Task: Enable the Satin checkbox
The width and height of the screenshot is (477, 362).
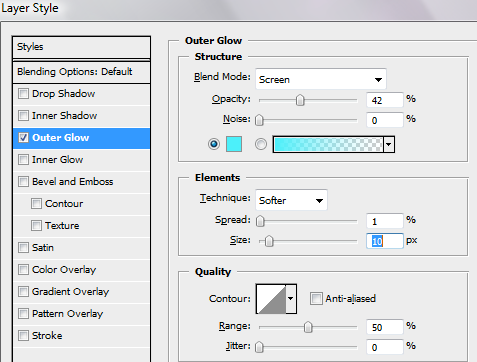Action: (23, 248)
